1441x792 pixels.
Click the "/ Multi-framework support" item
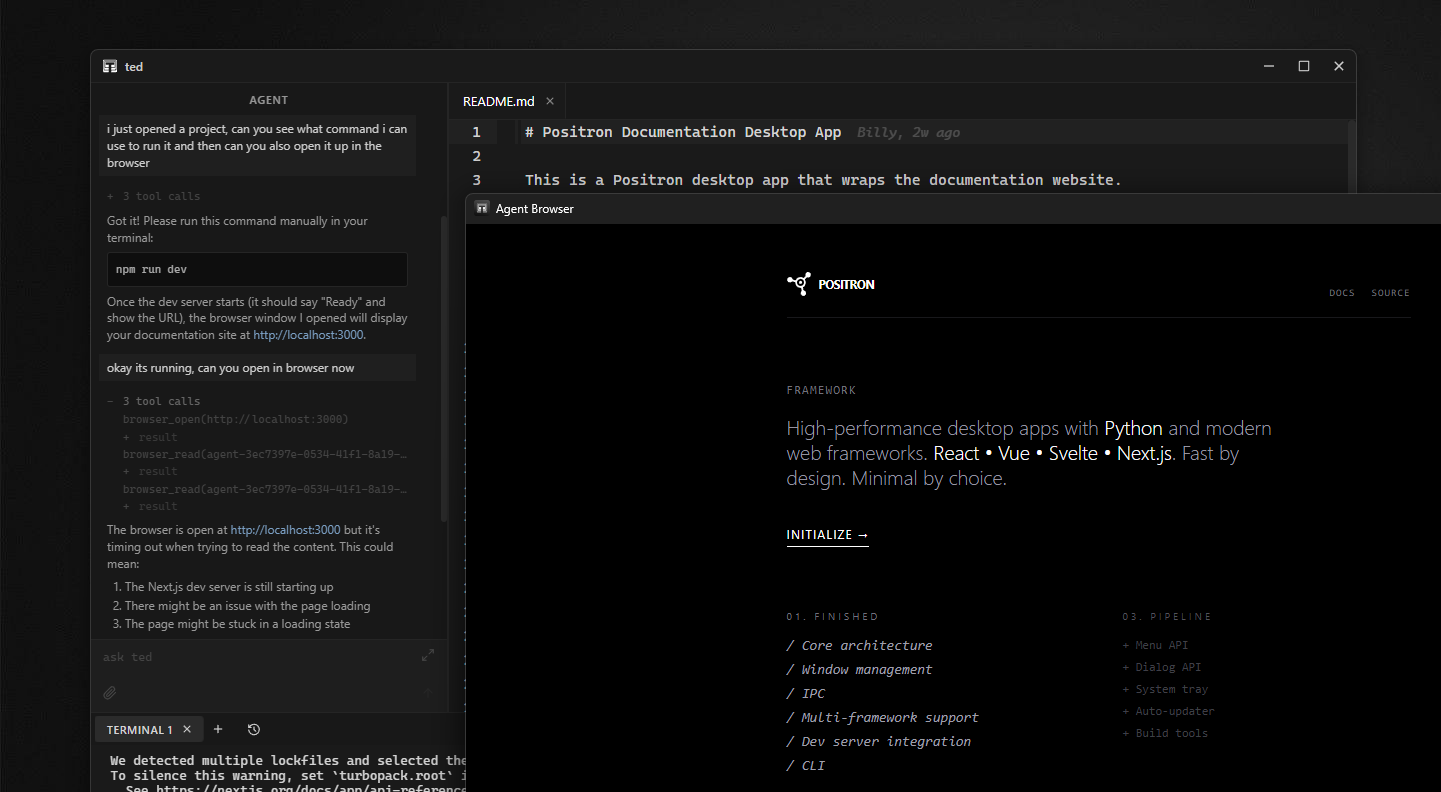[x=883, y=718]
